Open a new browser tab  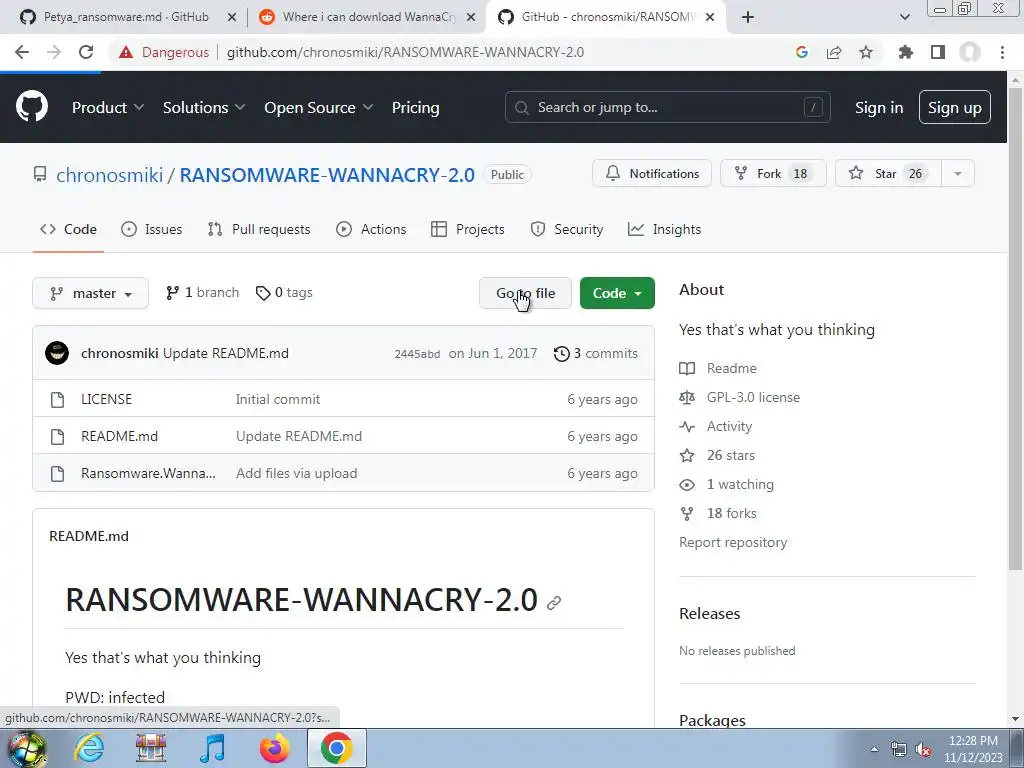click(x=748, y=17)
